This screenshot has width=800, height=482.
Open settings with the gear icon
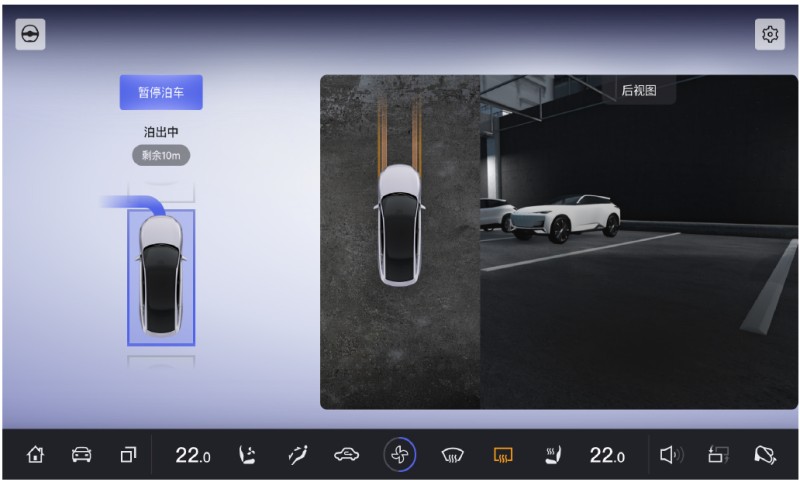point(769,34)
